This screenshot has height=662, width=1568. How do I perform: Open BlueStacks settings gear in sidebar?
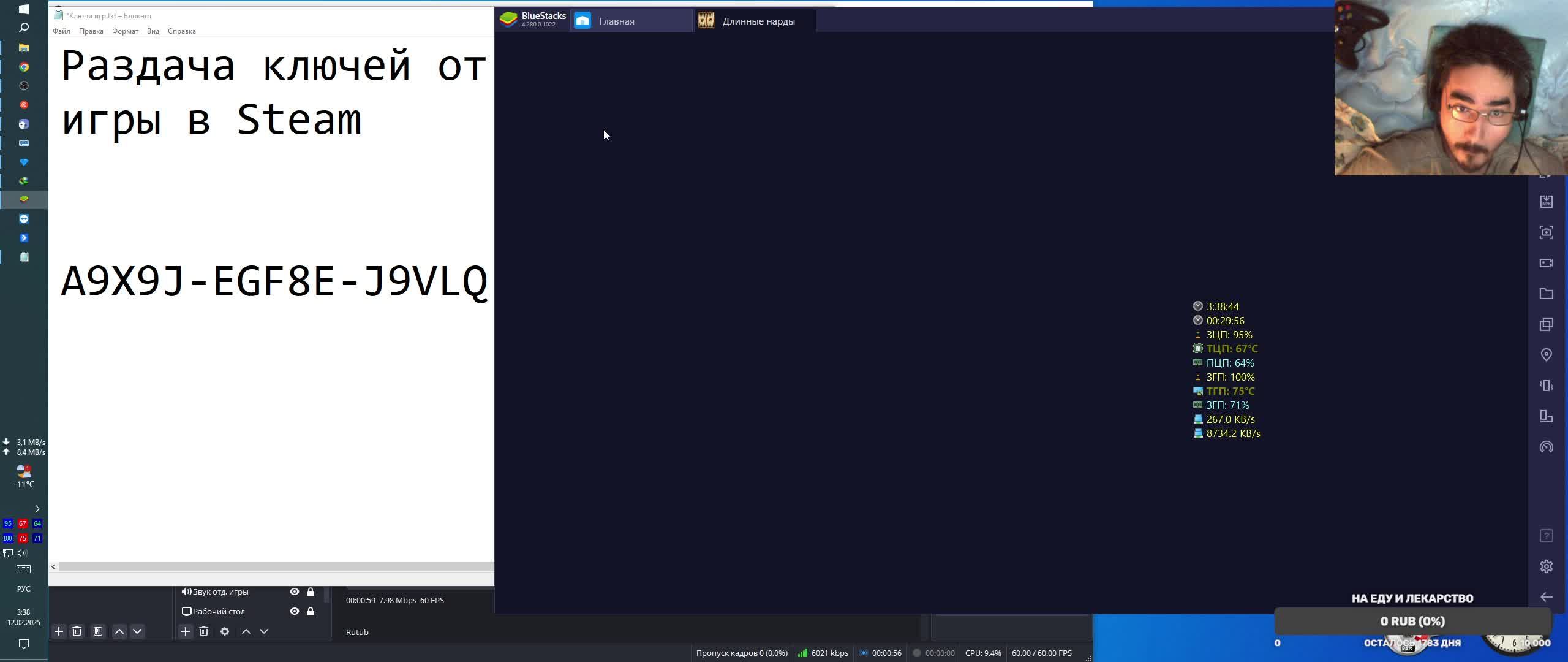[x=1546, y=566]
